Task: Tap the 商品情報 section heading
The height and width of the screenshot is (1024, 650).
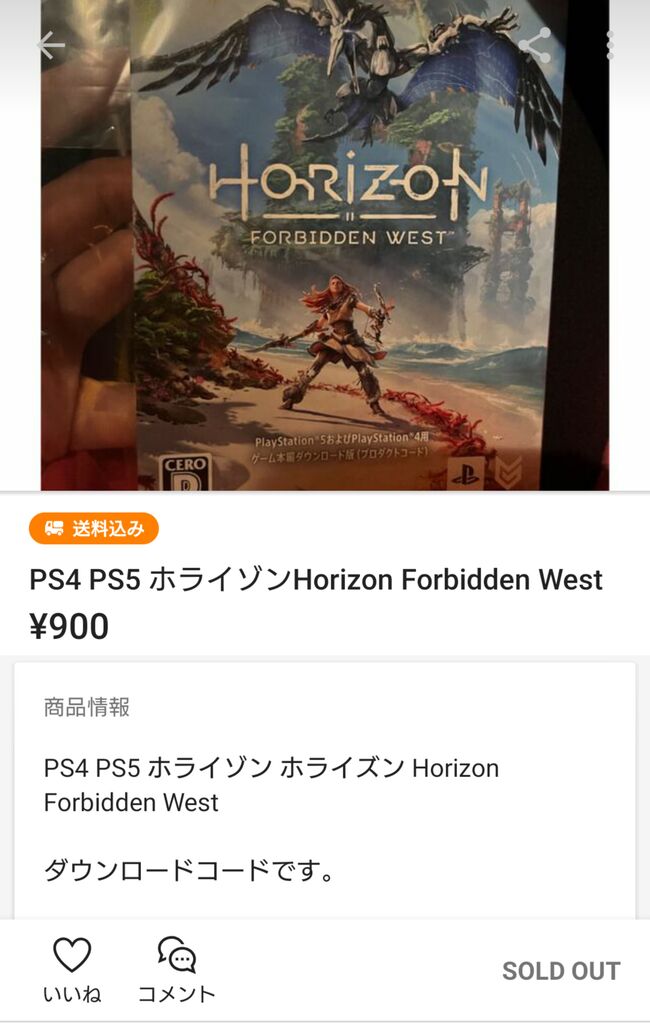Action: pos(87,707)
